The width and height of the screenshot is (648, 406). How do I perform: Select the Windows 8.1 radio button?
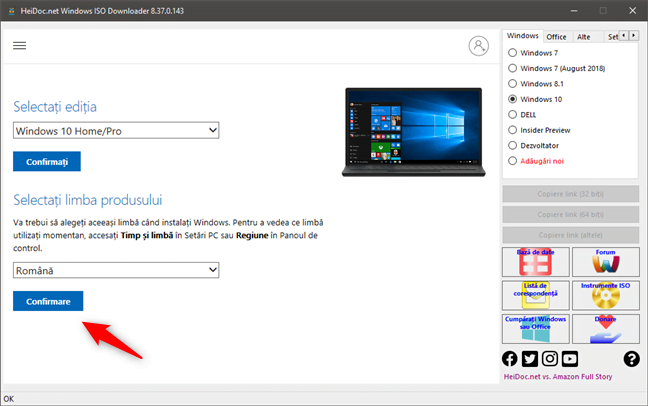tap(512, 84)
